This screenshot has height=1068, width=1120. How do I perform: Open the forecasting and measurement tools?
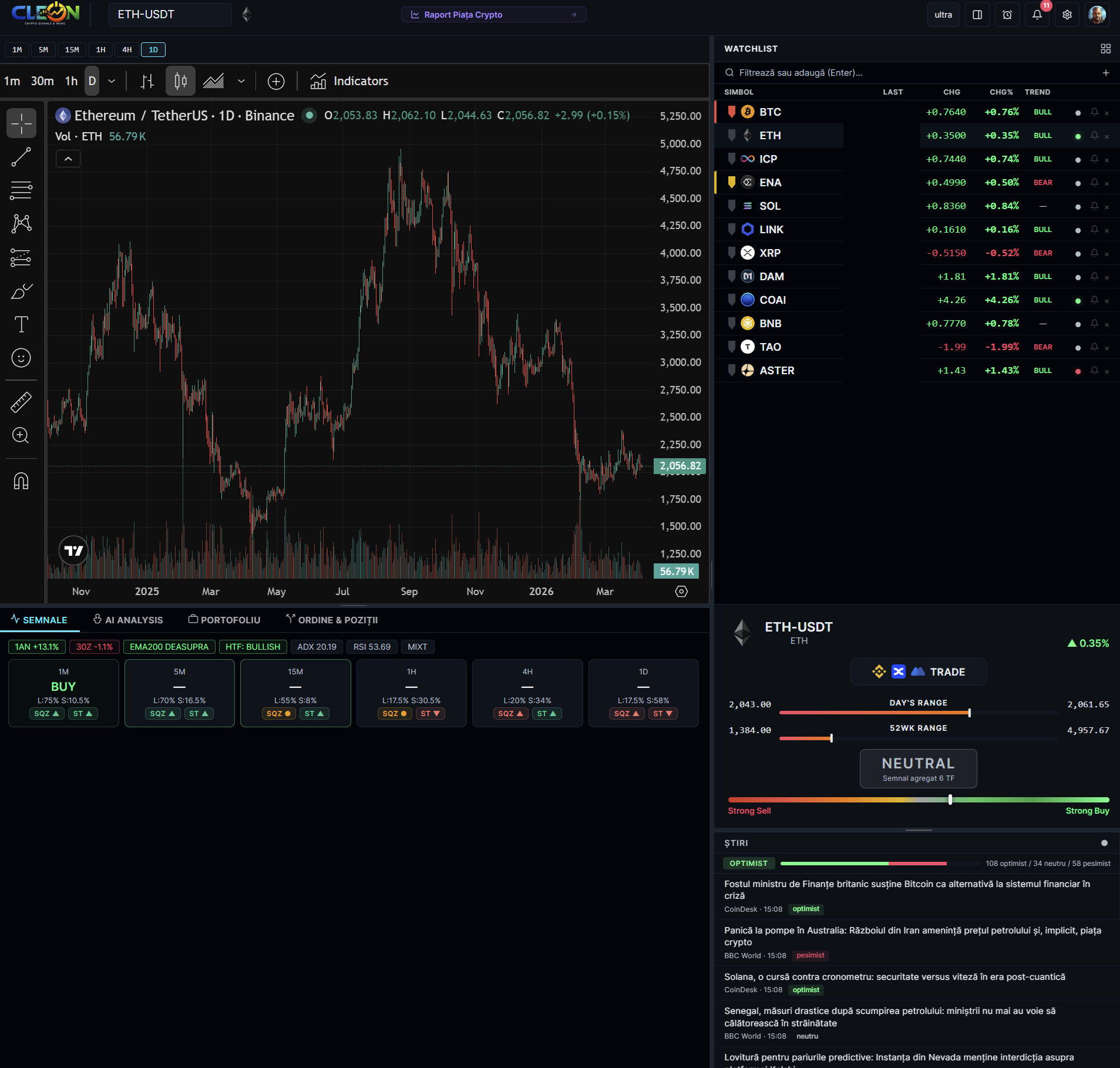[x=21, y=257]
